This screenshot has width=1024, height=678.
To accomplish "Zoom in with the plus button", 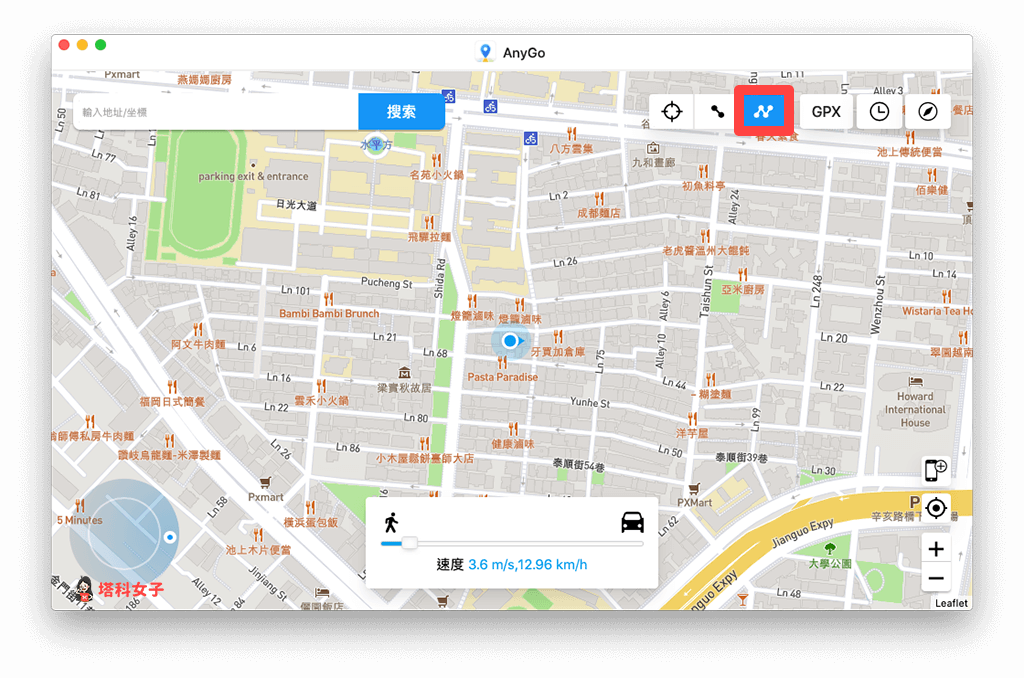I will pos(936,548).
